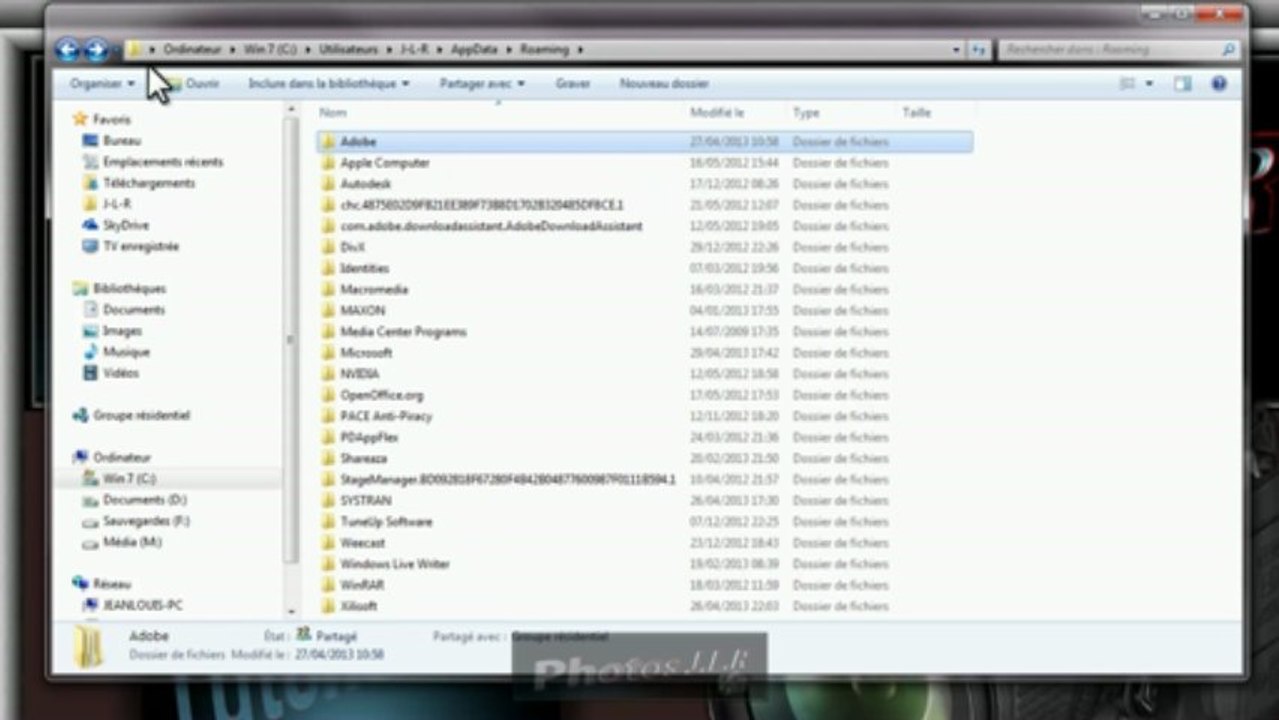1279x720 pixels.
Task: Open Bureau in the Favoris list
Action: 121,141
